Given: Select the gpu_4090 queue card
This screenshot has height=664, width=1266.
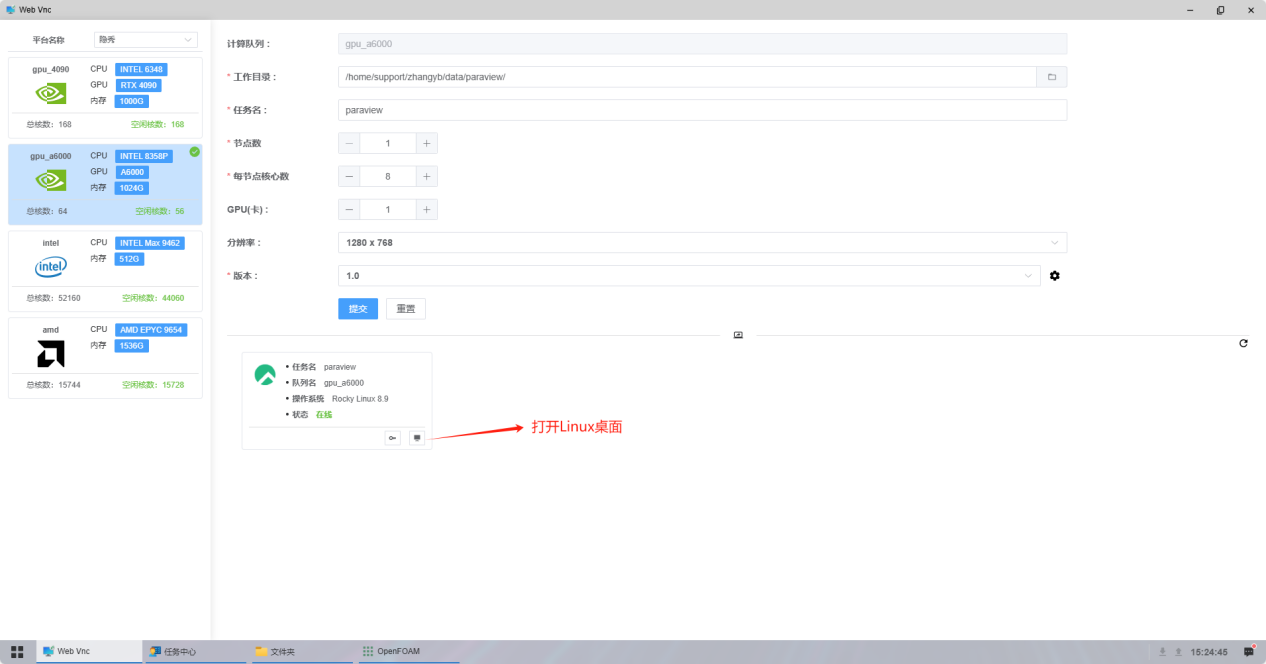Looking at the screenshot, I should point(105,97).
